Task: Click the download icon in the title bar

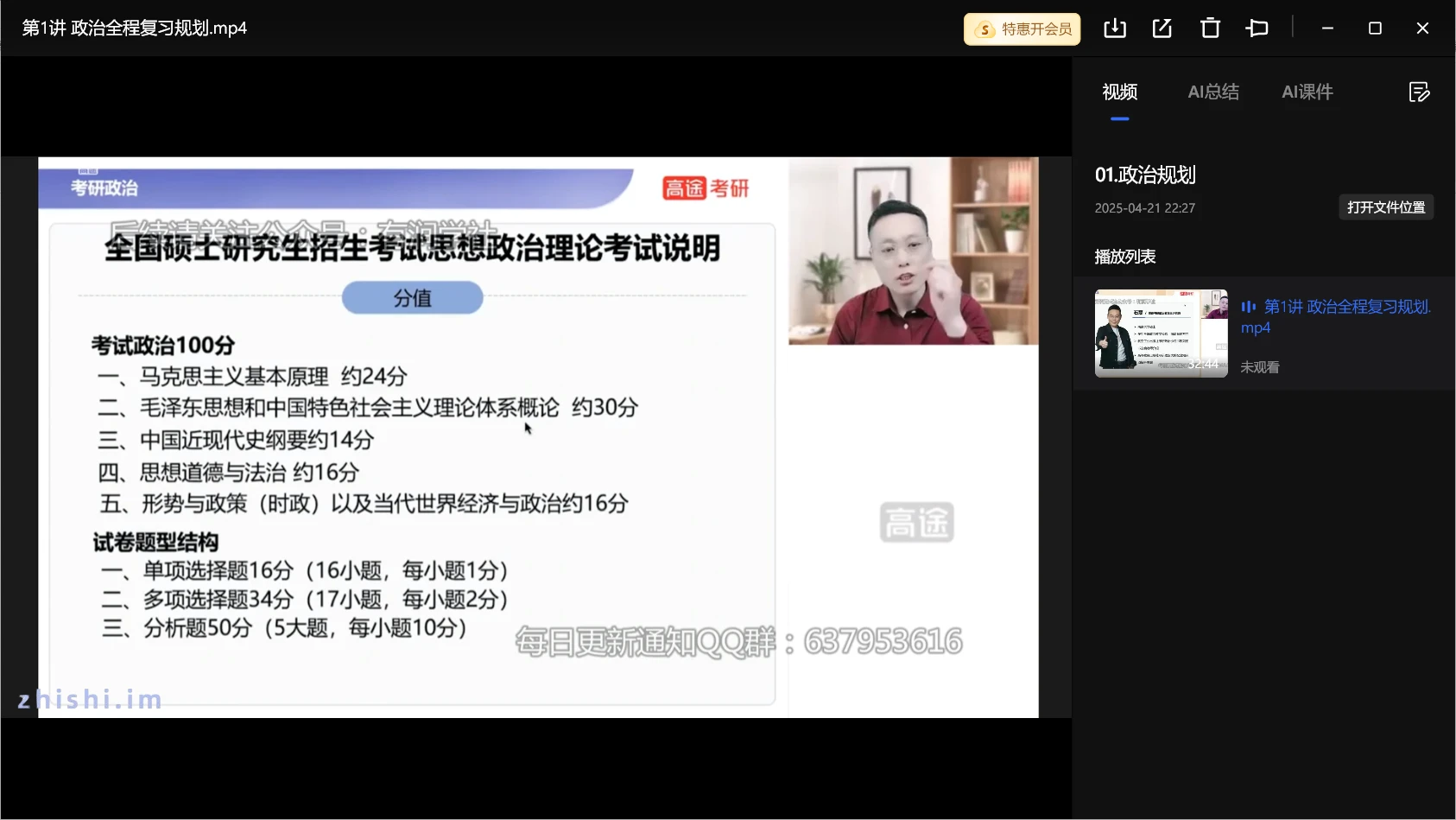Action: pyautogui.click(x=1115, y=29)
